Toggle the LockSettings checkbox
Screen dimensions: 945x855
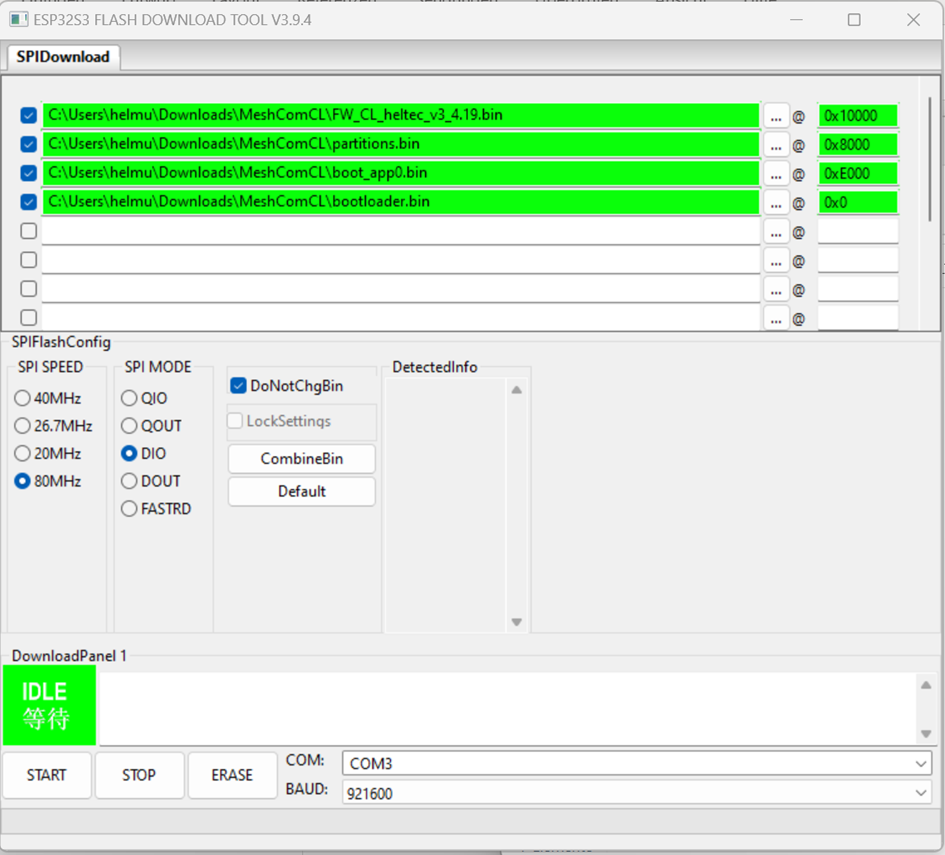point(280,421)
